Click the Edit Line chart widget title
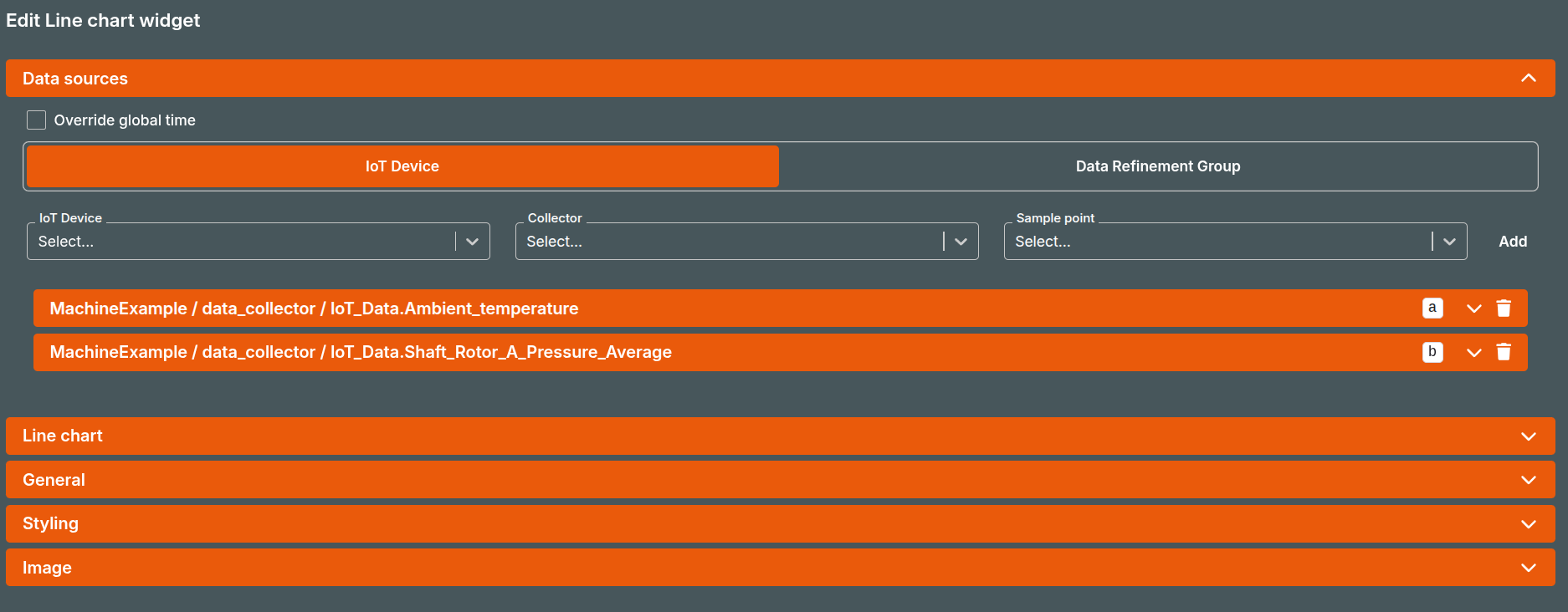Screen dimensions: 1568x612 pos(103,20)
